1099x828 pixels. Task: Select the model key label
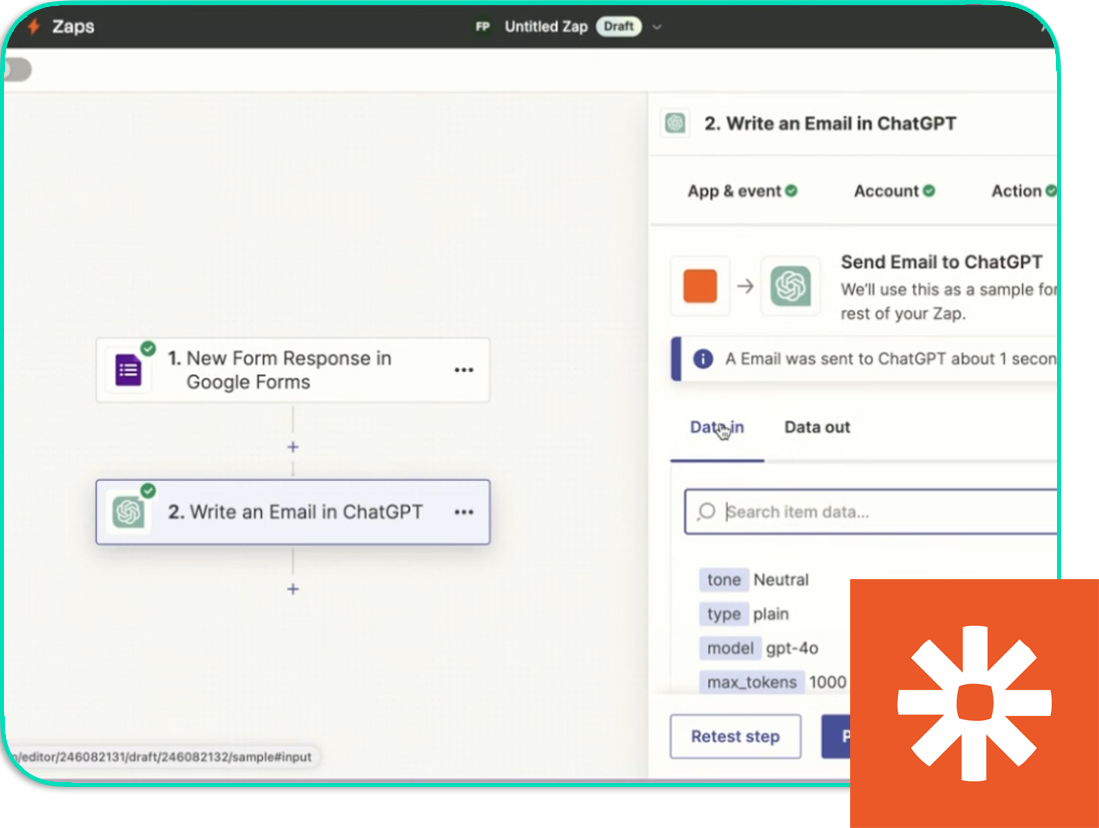coord(730,648)
